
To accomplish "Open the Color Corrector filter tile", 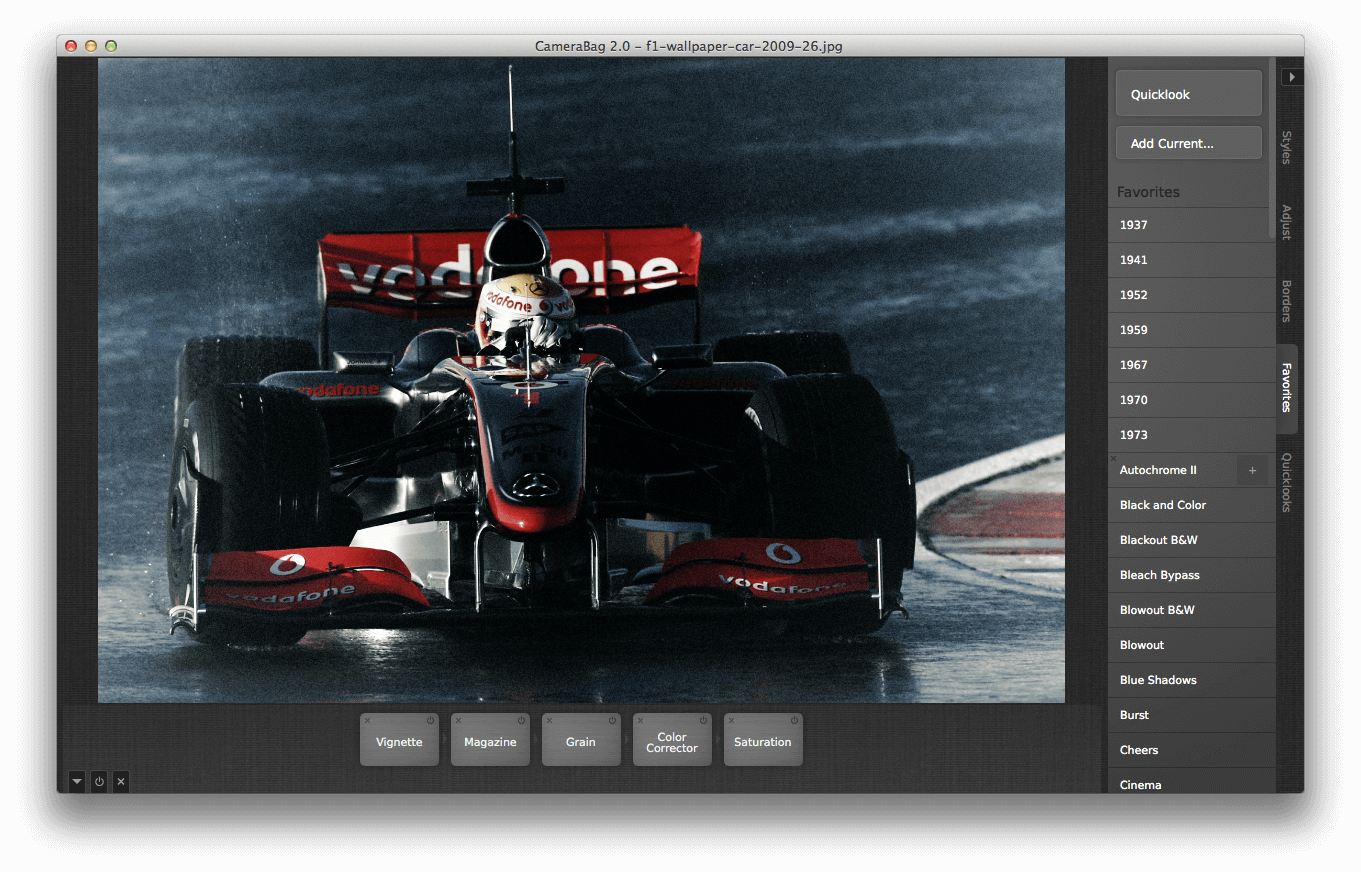I will click(672, 742).
